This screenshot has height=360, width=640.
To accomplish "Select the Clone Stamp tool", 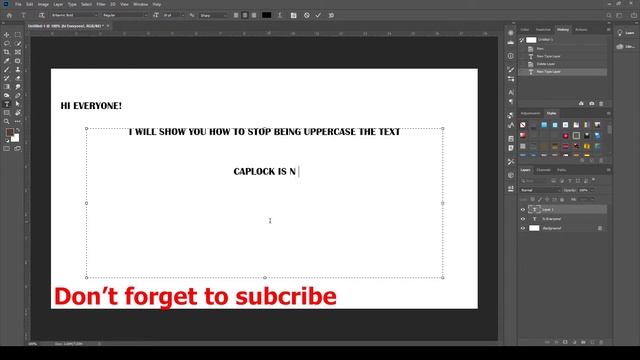I will tap(18, 69).
